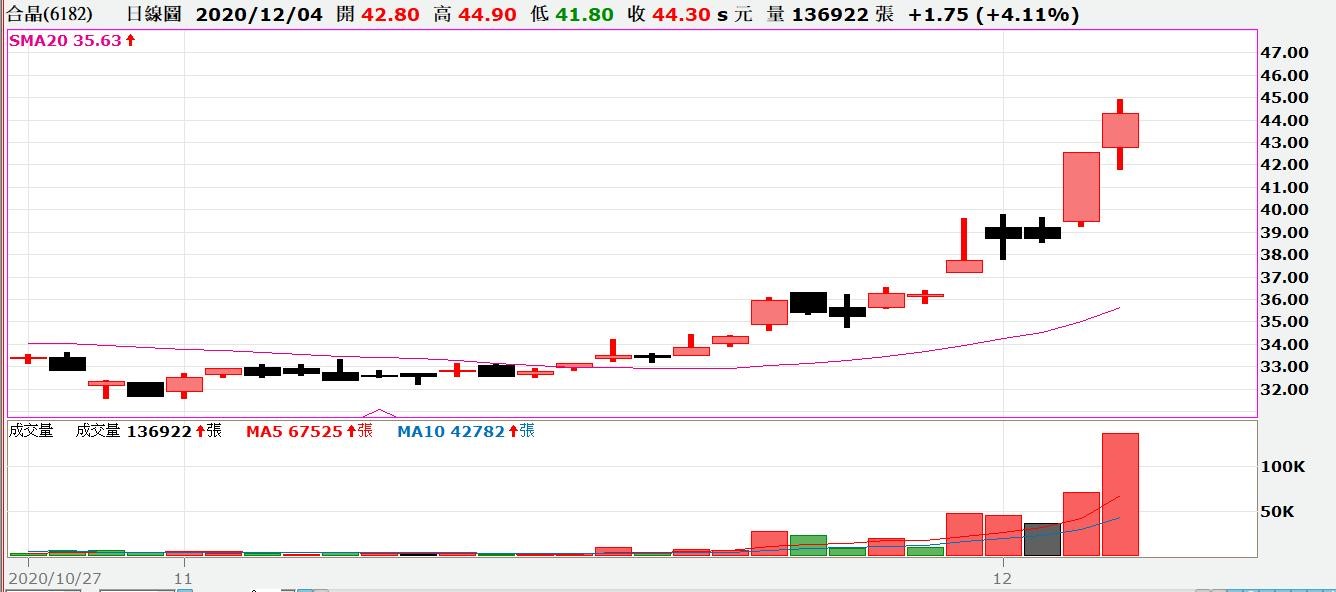This screenshot has height=592, width=1336.
Task: Select the SMA20 35.63 indicator label
Action: click(65, 41)
